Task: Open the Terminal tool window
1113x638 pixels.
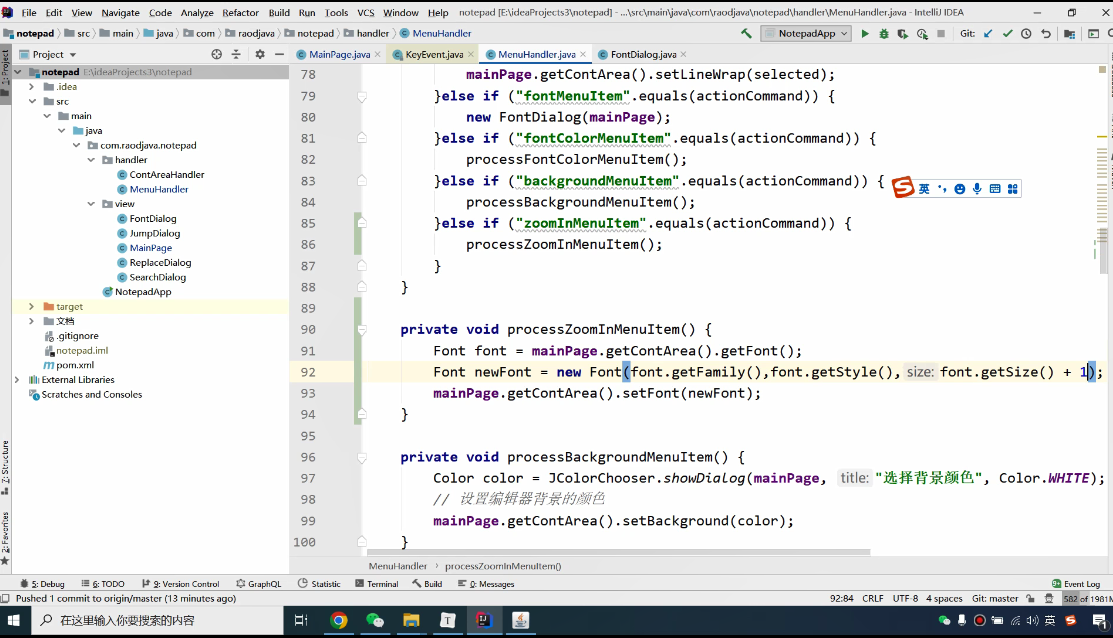Action: 377,584
